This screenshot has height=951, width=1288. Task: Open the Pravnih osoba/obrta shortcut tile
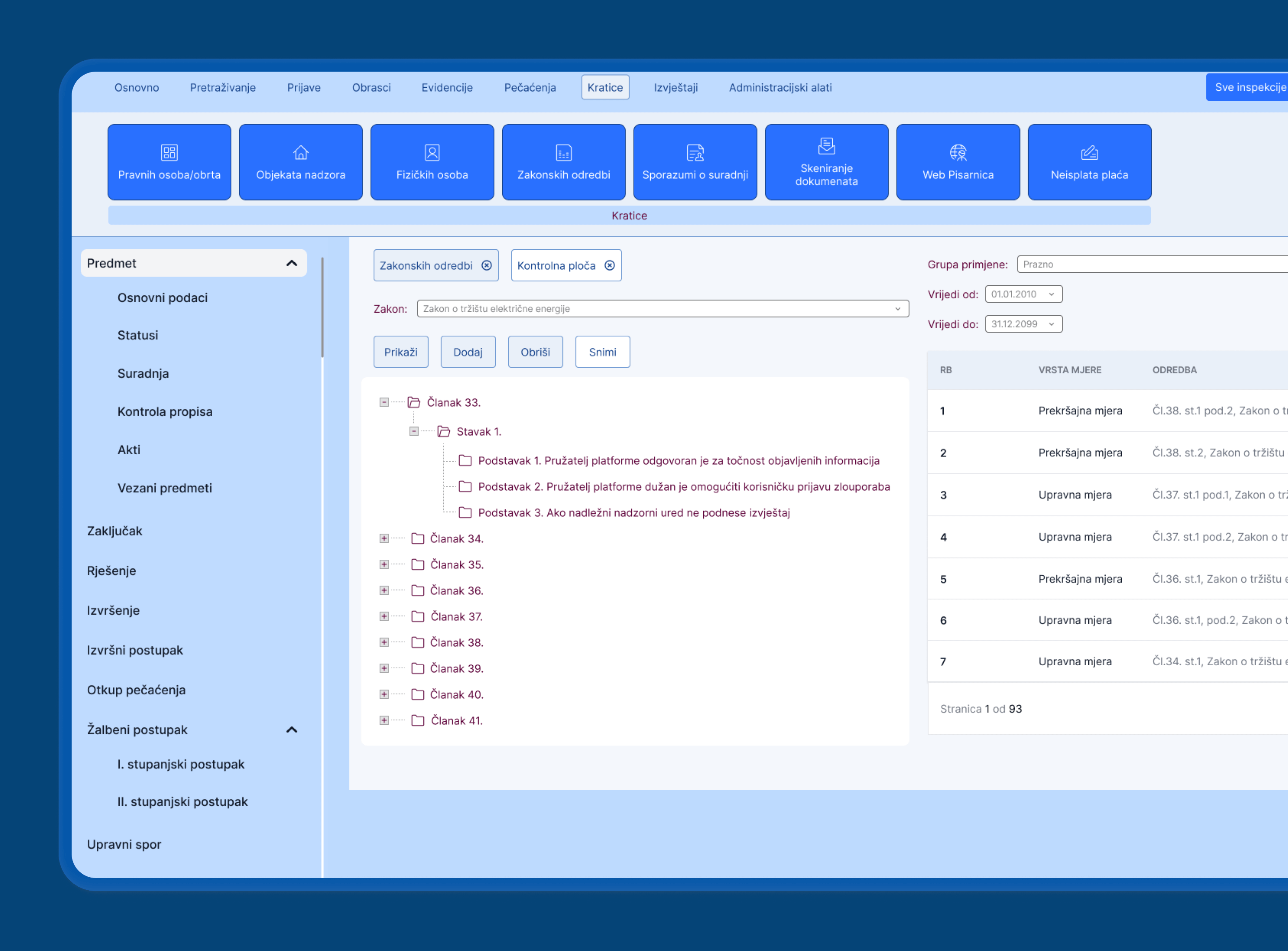pos(169,162)
